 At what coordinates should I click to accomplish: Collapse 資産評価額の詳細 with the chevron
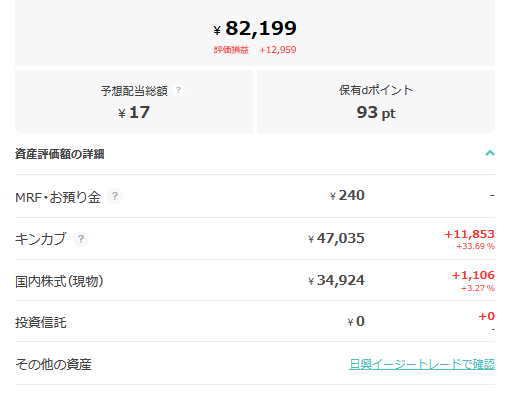(490, 153)
